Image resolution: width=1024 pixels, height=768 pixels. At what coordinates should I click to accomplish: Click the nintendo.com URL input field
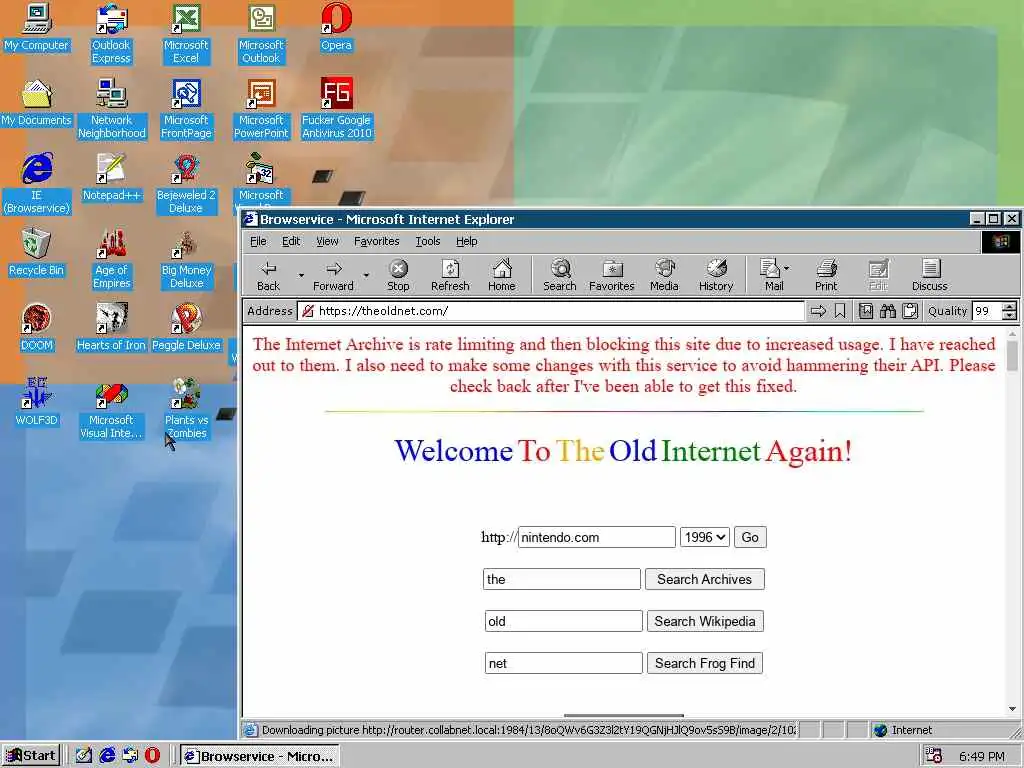(597, 537)
